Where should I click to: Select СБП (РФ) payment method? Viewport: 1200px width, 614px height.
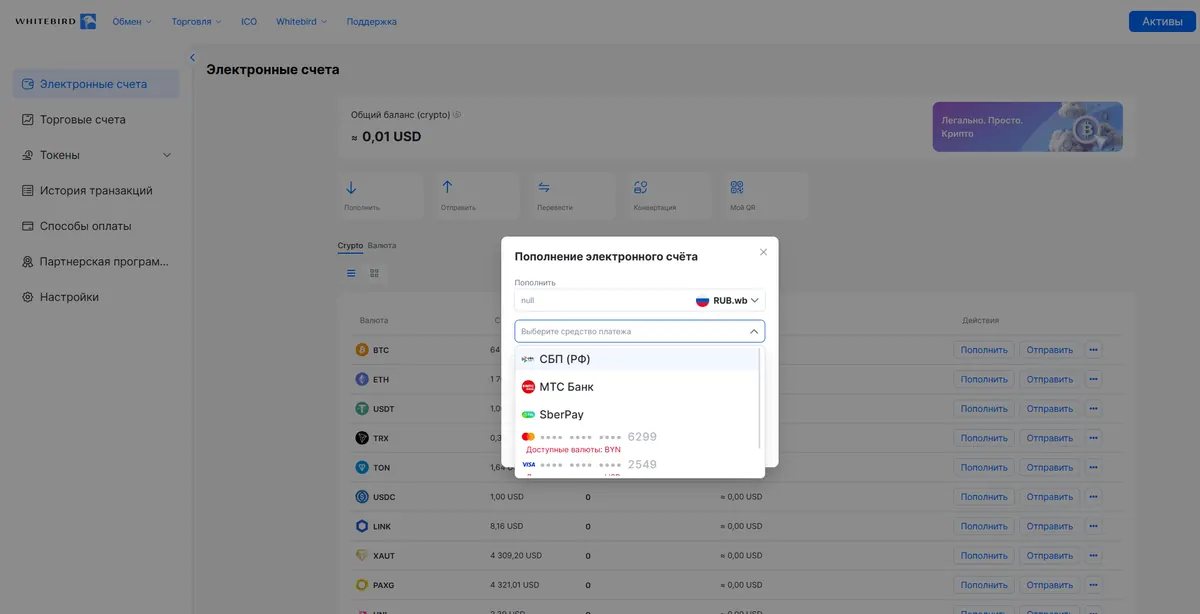click(637, 359)
